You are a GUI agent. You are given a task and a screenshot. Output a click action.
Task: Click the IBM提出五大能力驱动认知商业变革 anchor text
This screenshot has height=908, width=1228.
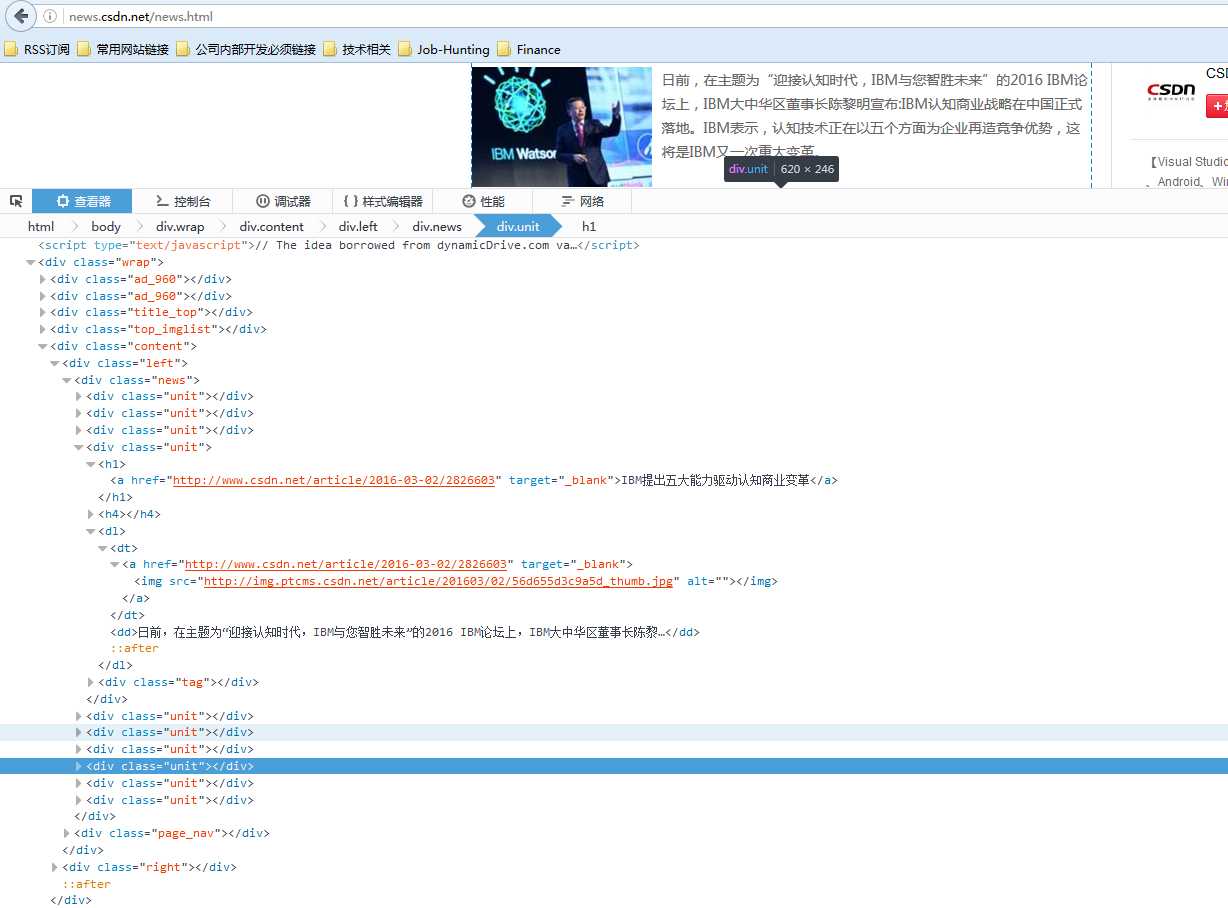click(x=715, y=480)
